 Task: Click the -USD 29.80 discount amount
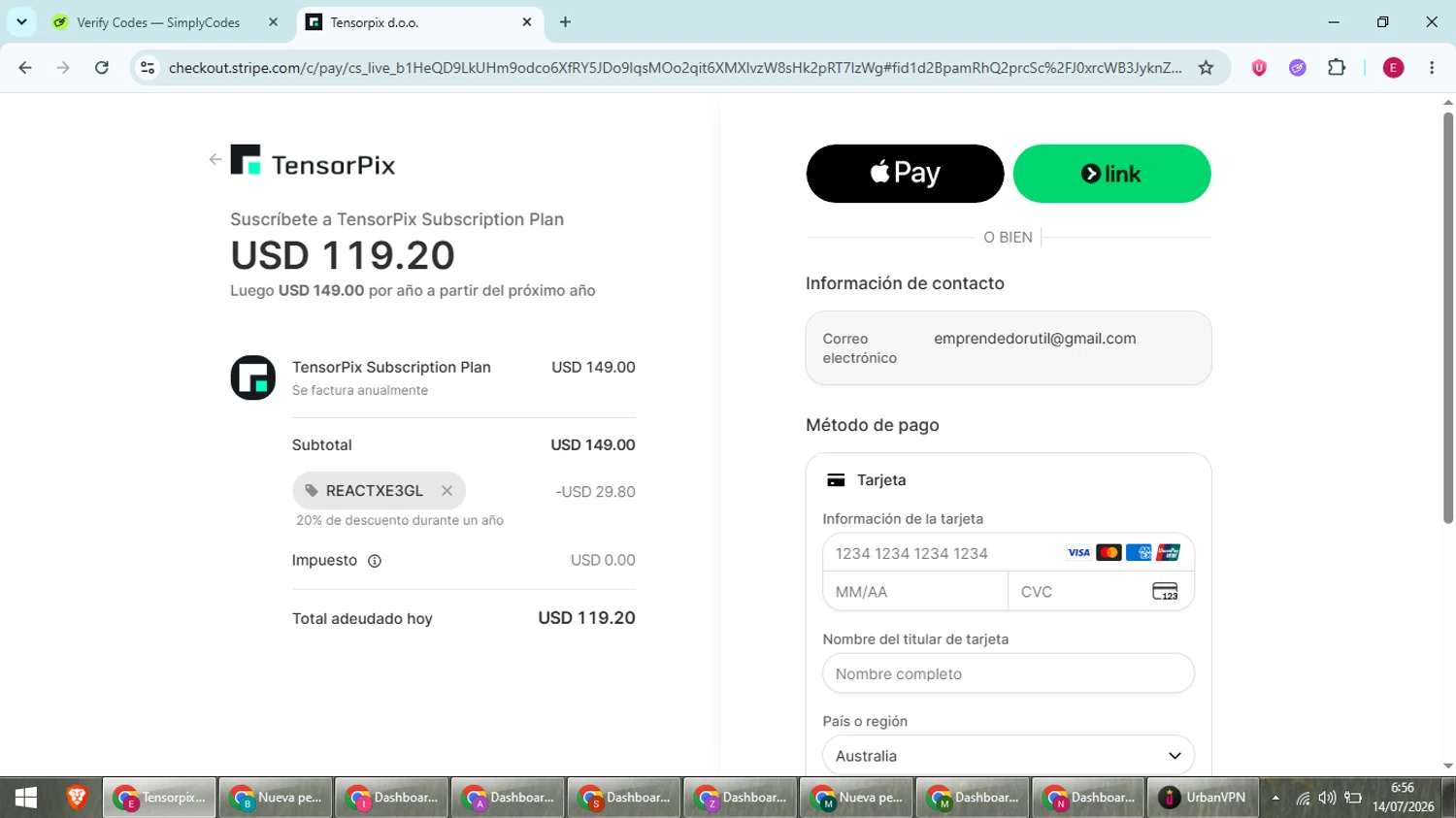pos(595,492)
